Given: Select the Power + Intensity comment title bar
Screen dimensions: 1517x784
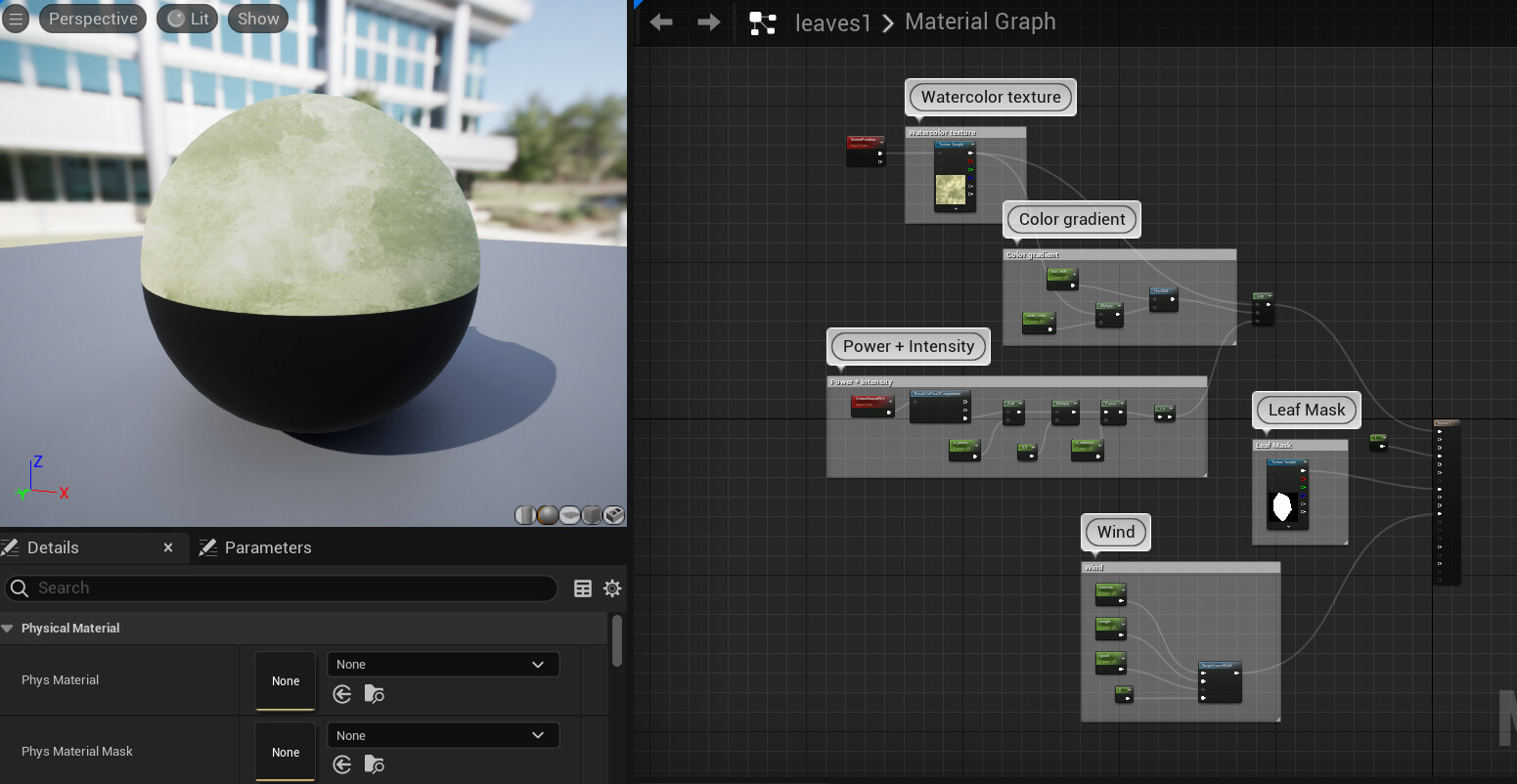Looking at the screenshot, I should click(x=1016, y=381).
